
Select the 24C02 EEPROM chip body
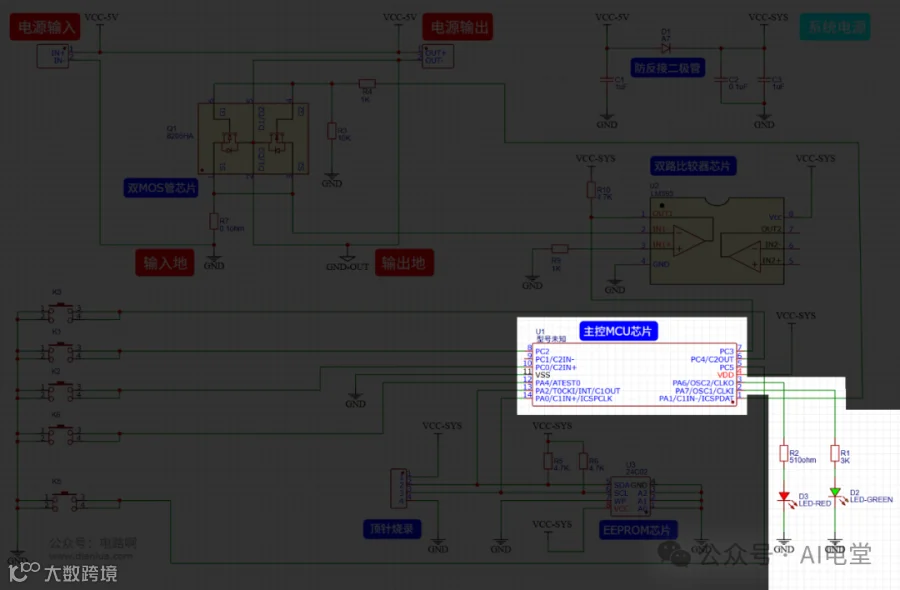point(630,495)
